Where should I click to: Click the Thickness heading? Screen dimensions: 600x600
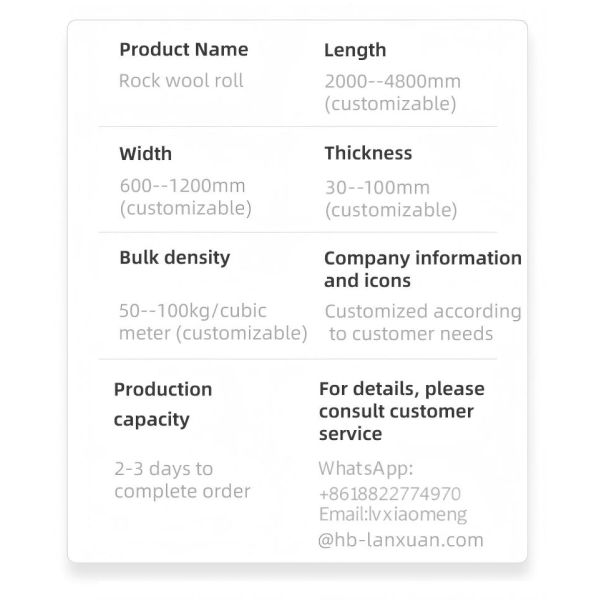pos(368,153)
